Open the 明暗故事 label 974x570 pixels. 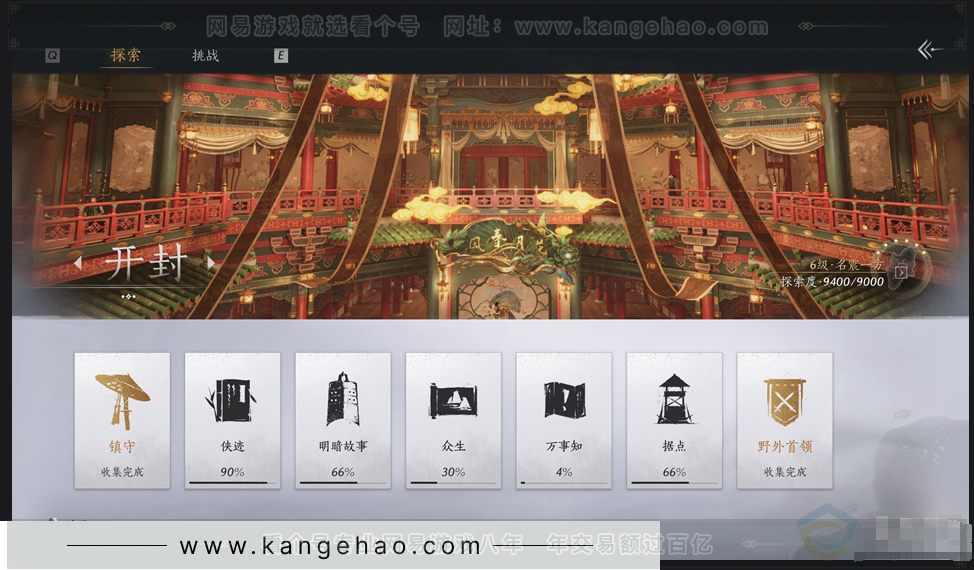tap(343, 446)
